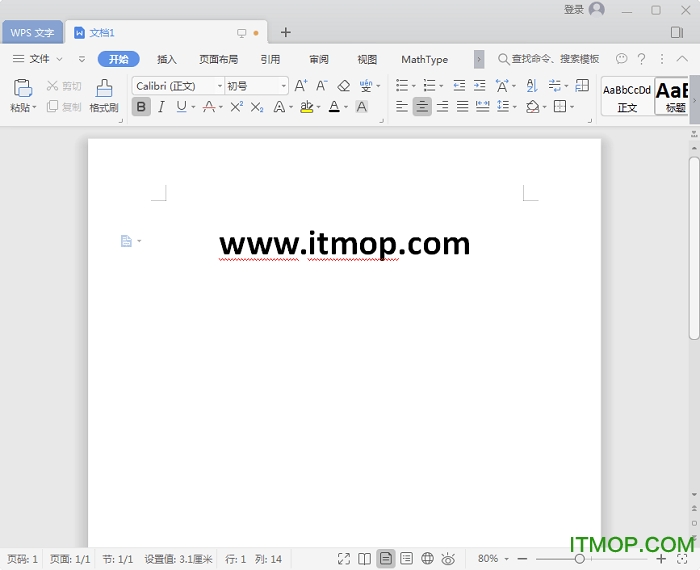This screenshot has width=700, height=570.
Task: Open the 文件 (File) menu
Action: click(x=38, y=58)
